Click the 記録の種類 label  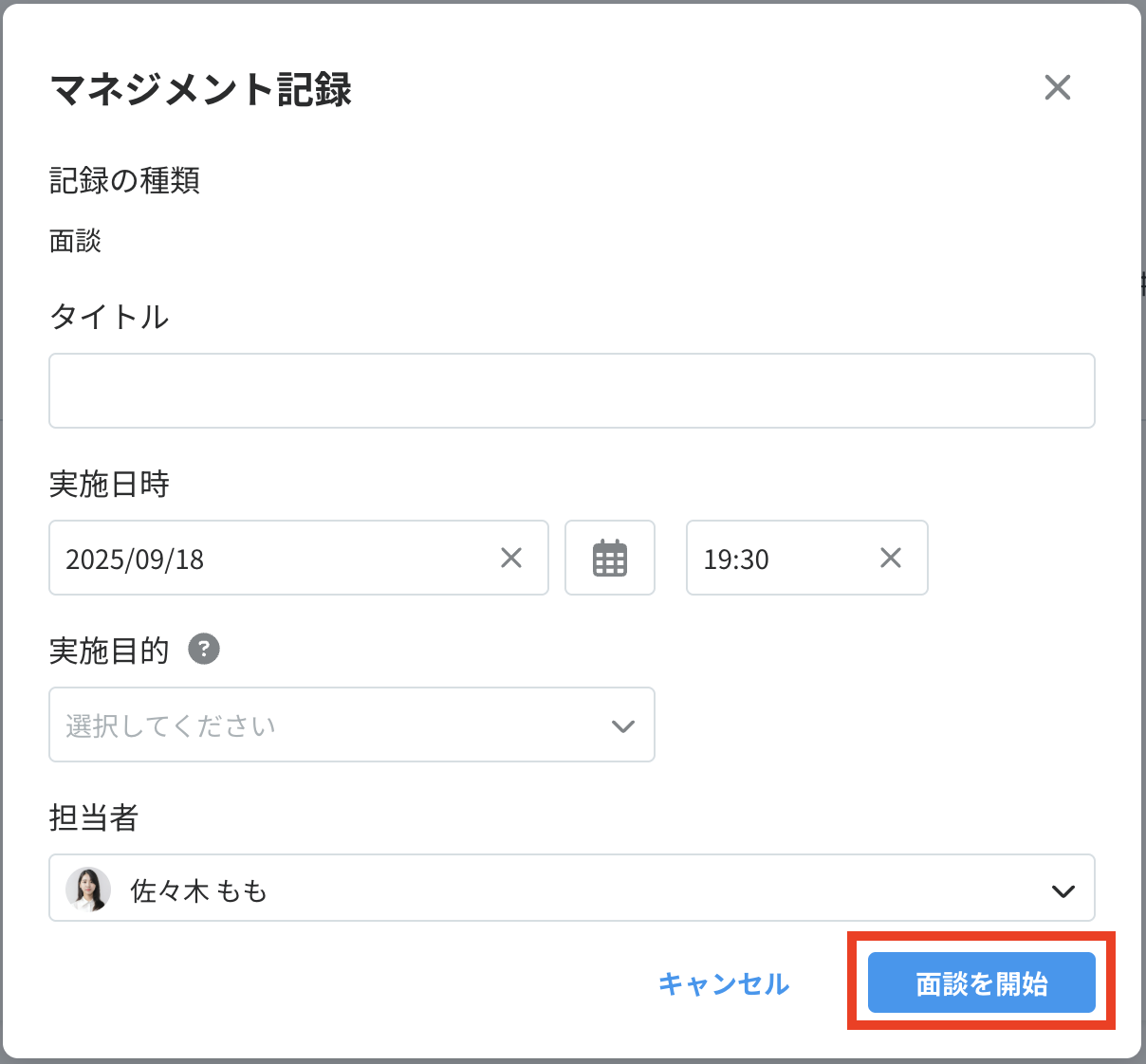124,180
